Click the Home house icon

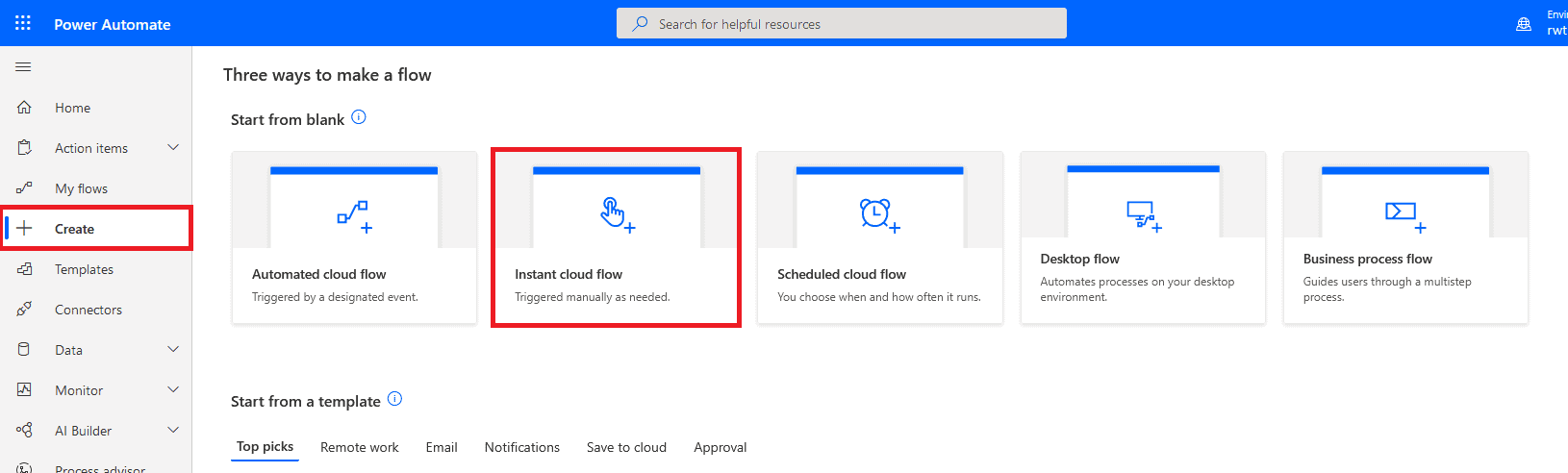tap(24, 108)
